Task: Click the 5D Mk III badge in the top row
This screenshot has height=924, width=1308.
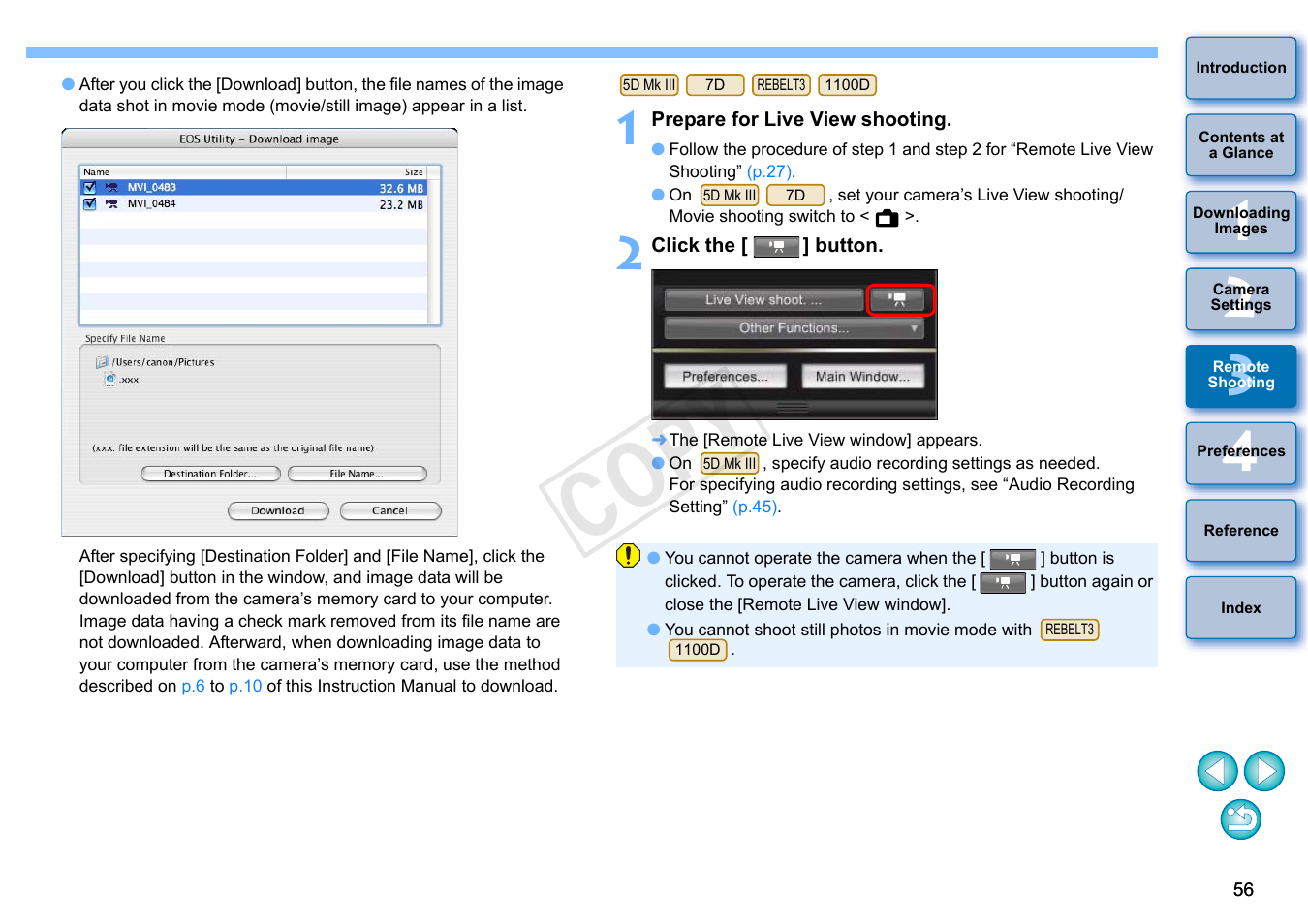Action: pos(649,85)
